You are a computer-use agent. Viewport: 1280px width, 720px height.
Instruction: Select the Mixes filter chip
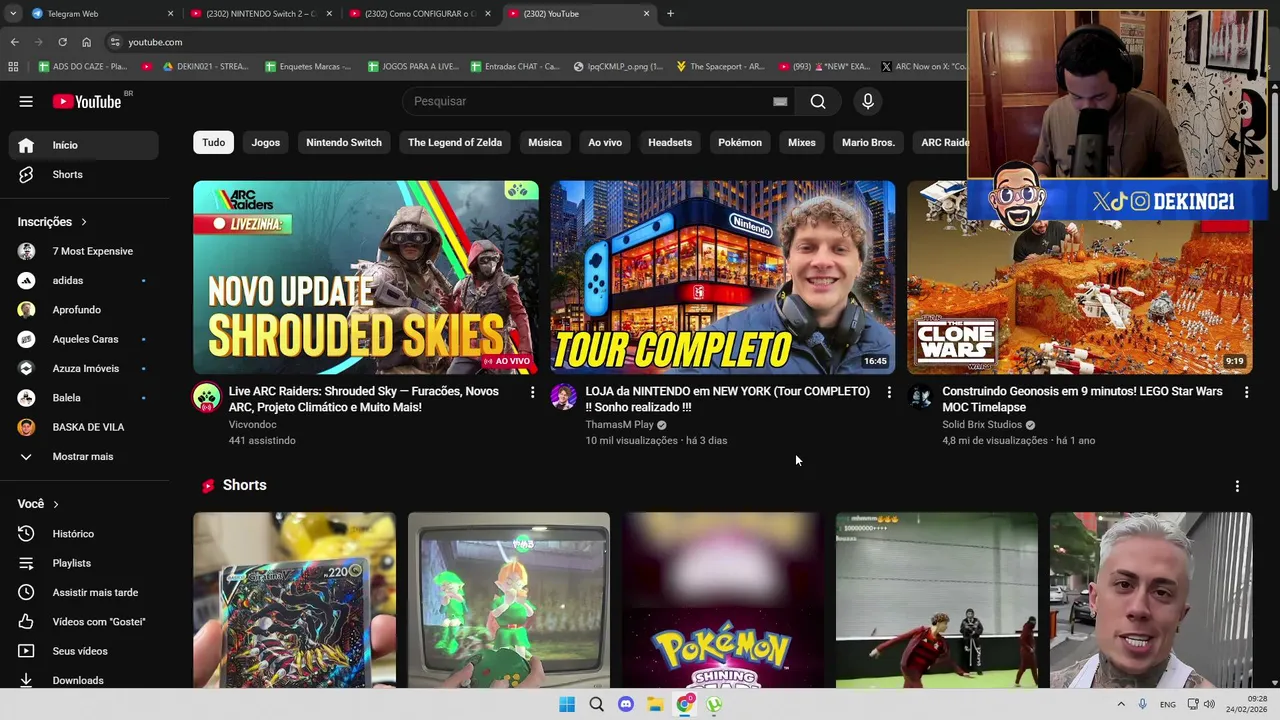pos(802,142)
